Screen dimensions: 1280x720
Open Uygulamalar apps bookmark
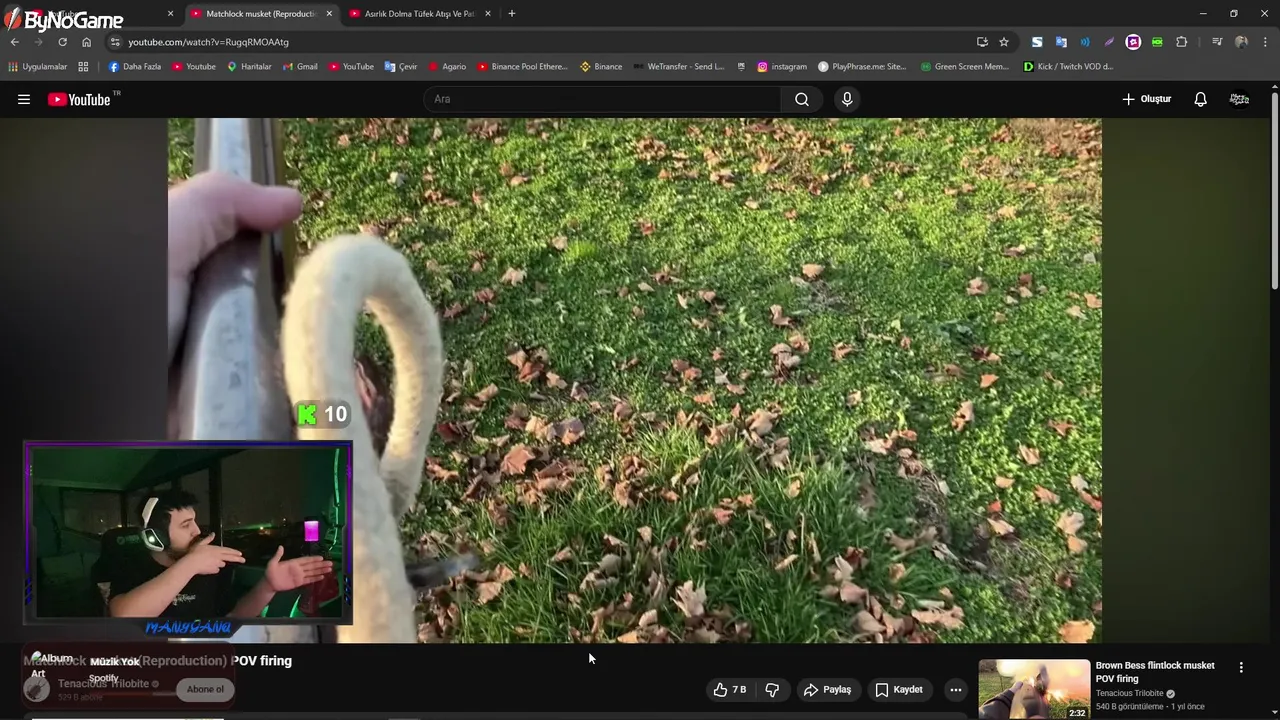pyautogui.click(x=37, y=67)
